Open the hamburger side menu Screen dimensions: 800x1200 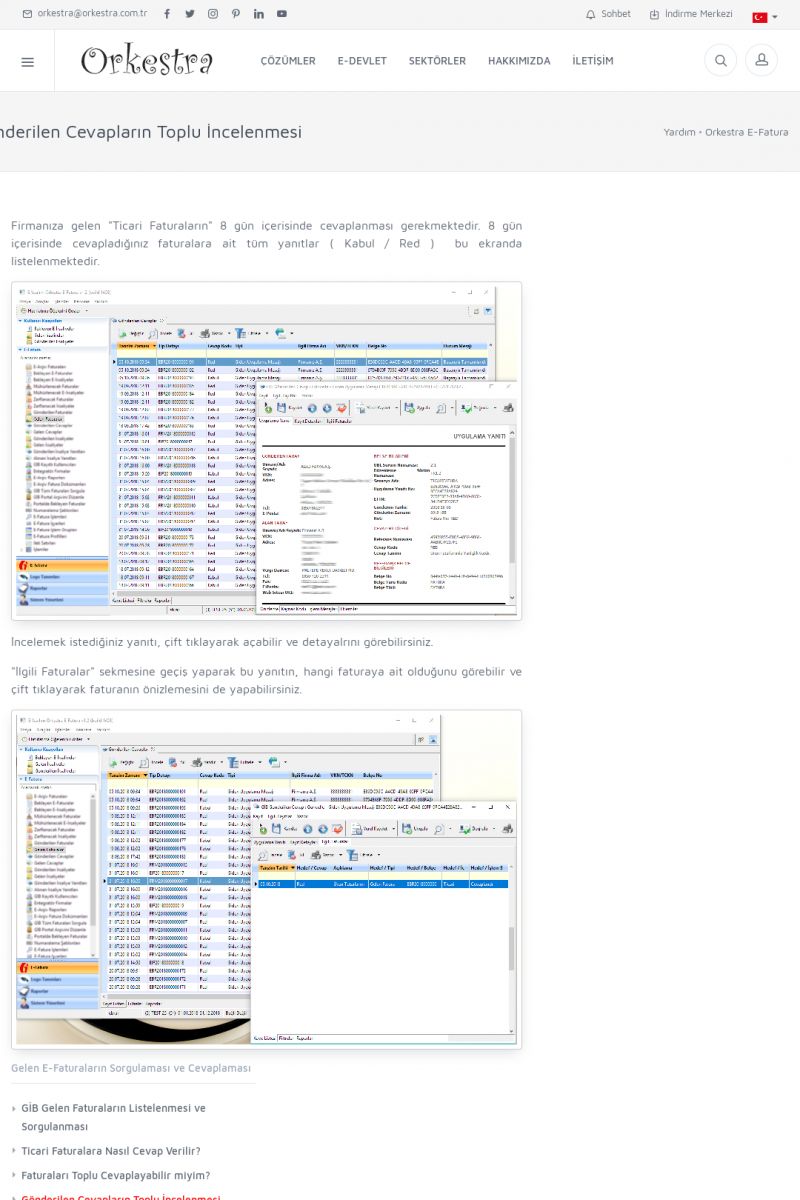[x=27, y=61]
